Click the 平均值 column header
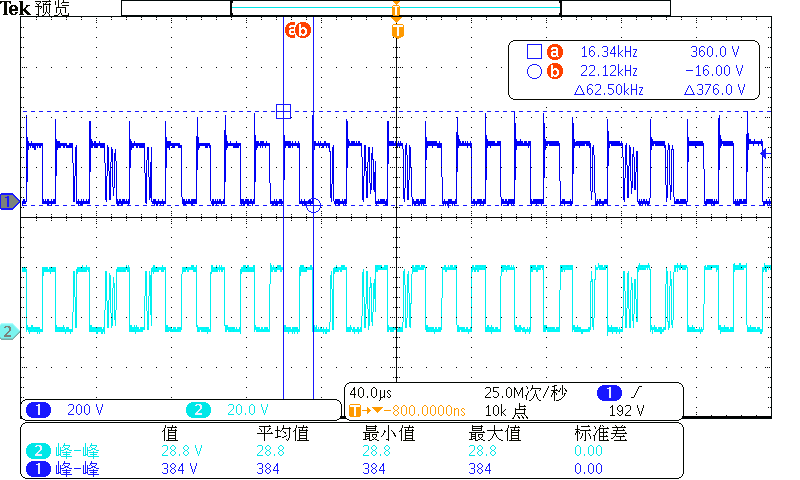800x480 pixels. coord(283,434)
